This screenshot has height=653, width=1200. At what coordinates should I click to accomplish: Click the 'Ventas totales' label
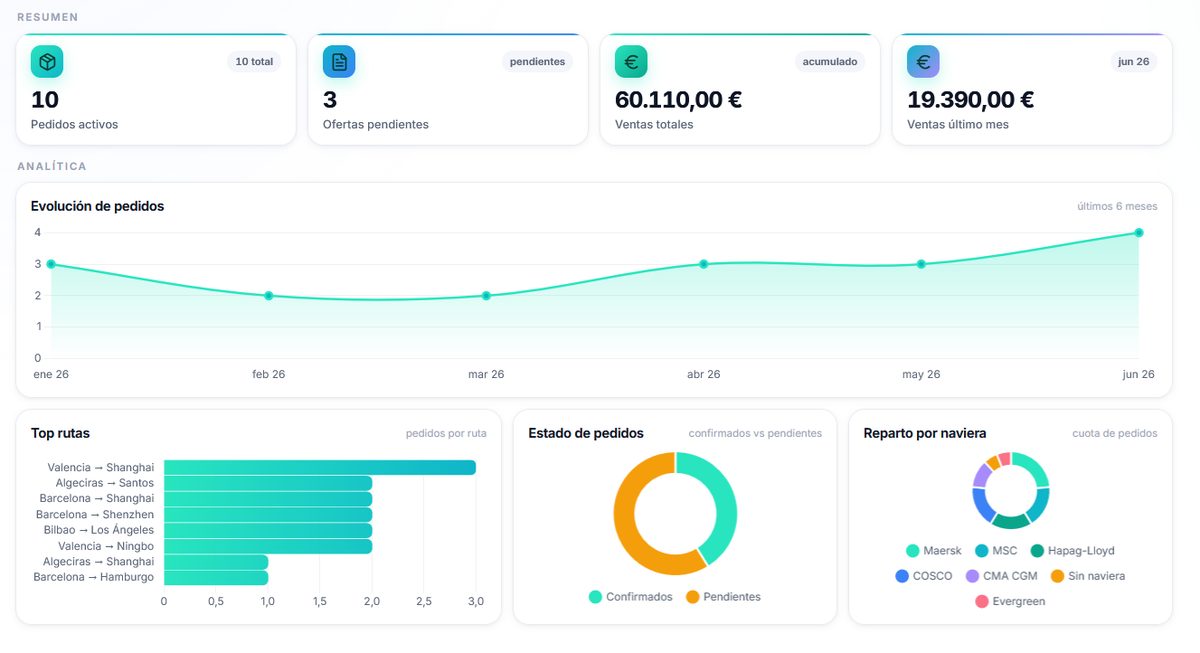click(x=654, y=125)
